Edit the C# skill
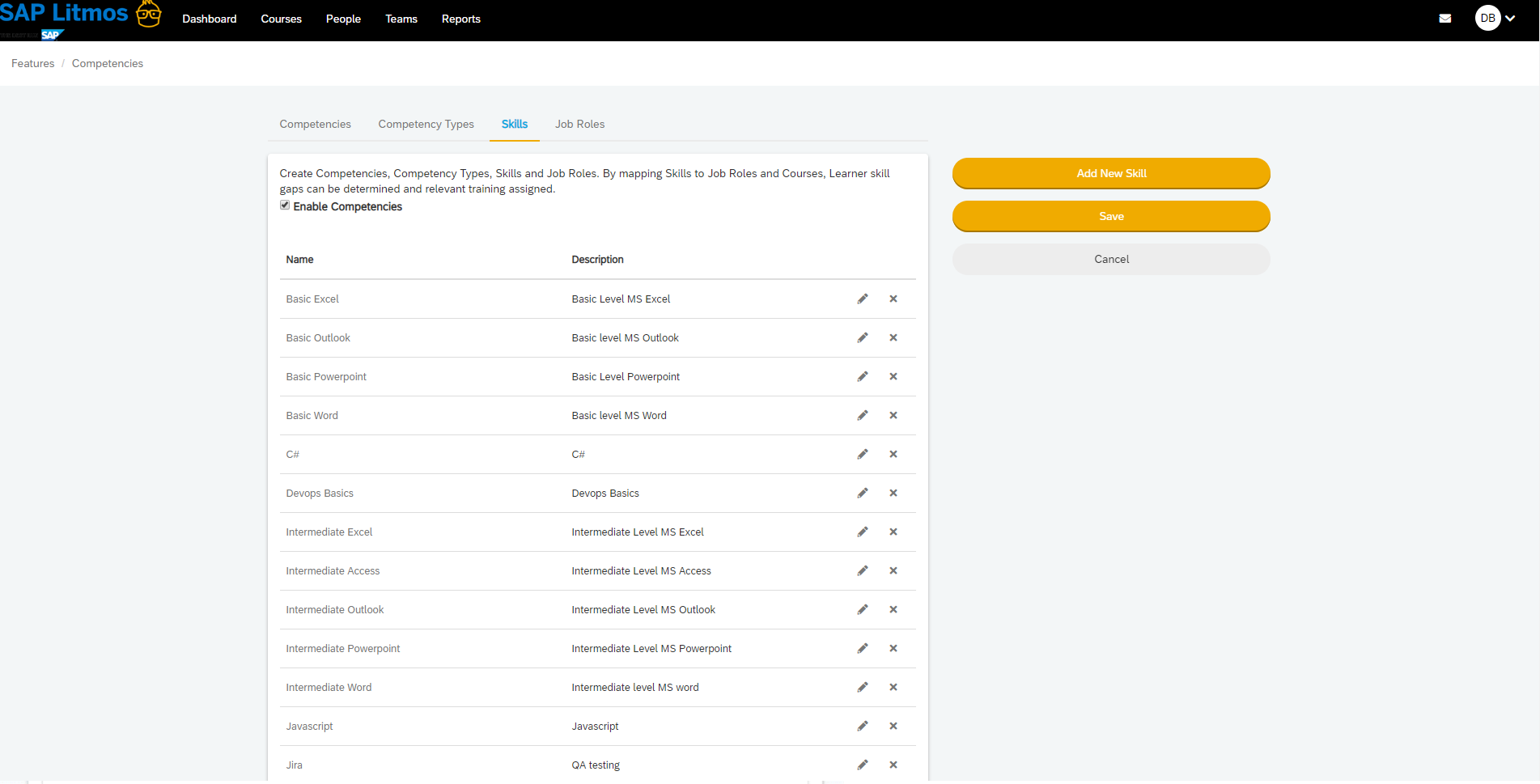This screenshot has height=784, width=1540. [x=863, y=454]
